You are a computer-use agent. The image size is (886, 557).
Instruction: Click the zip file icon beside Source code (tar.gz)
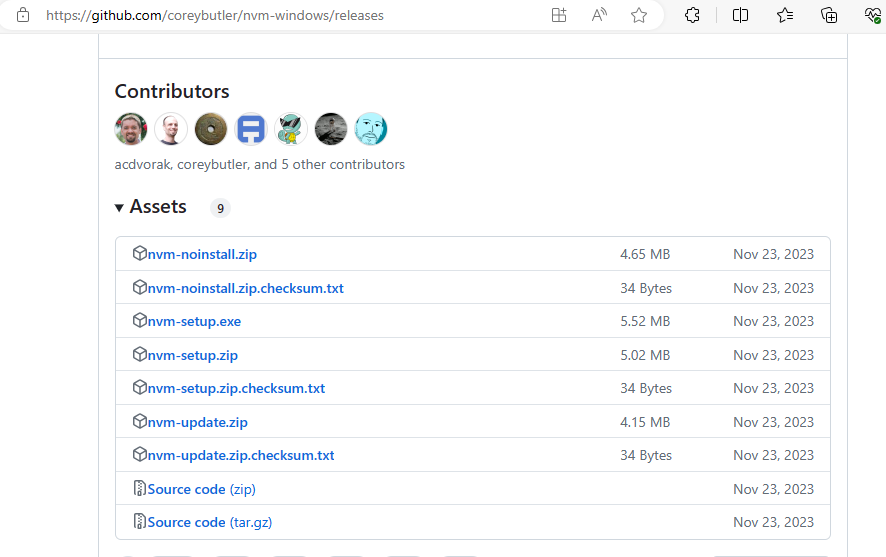[139, 521]
